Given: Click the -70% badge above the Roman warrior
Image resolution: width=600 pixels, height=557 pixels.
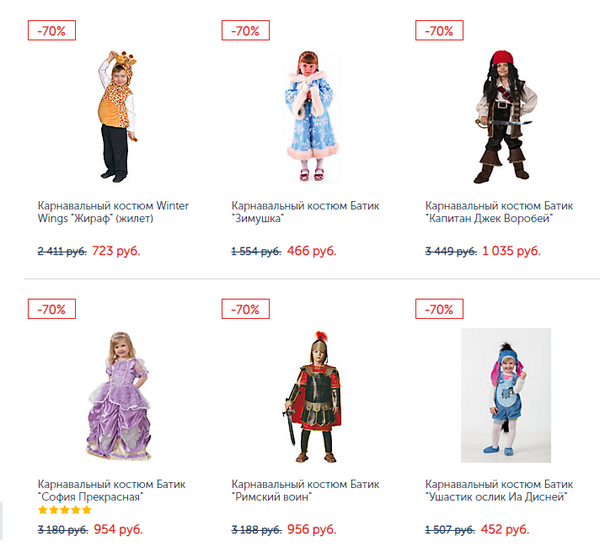Looking at the screenshot, I should click(246, 310).
